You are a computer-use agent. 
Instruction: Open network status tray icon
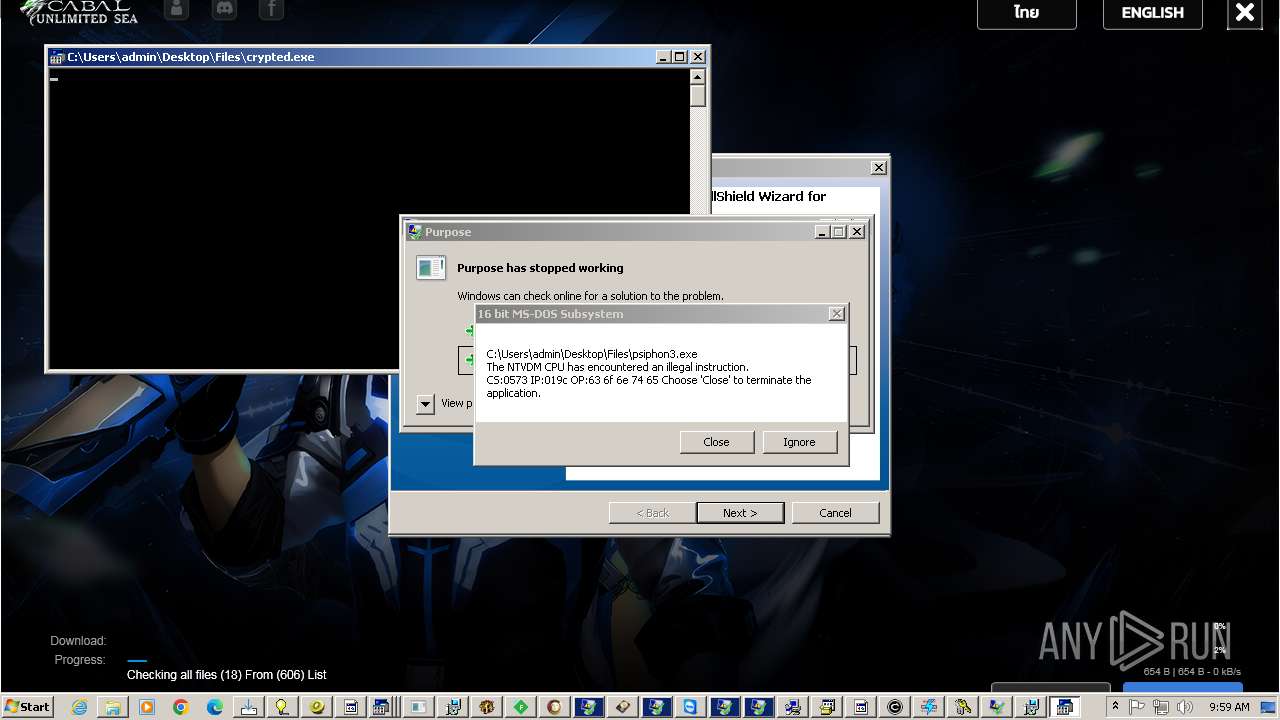pyautogui.click(x=1161, y=707)
